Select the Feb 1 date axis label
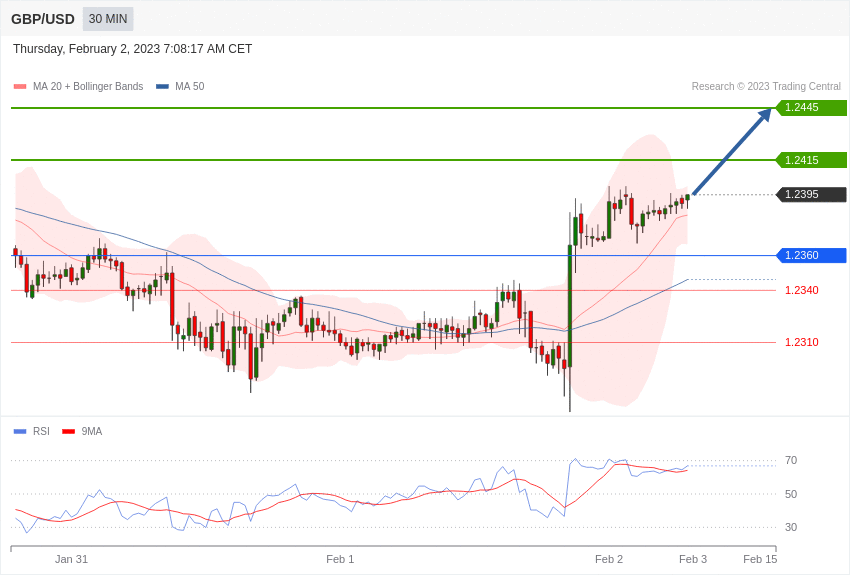This screenshot has width=850, height=576. [x=340, y=559]
